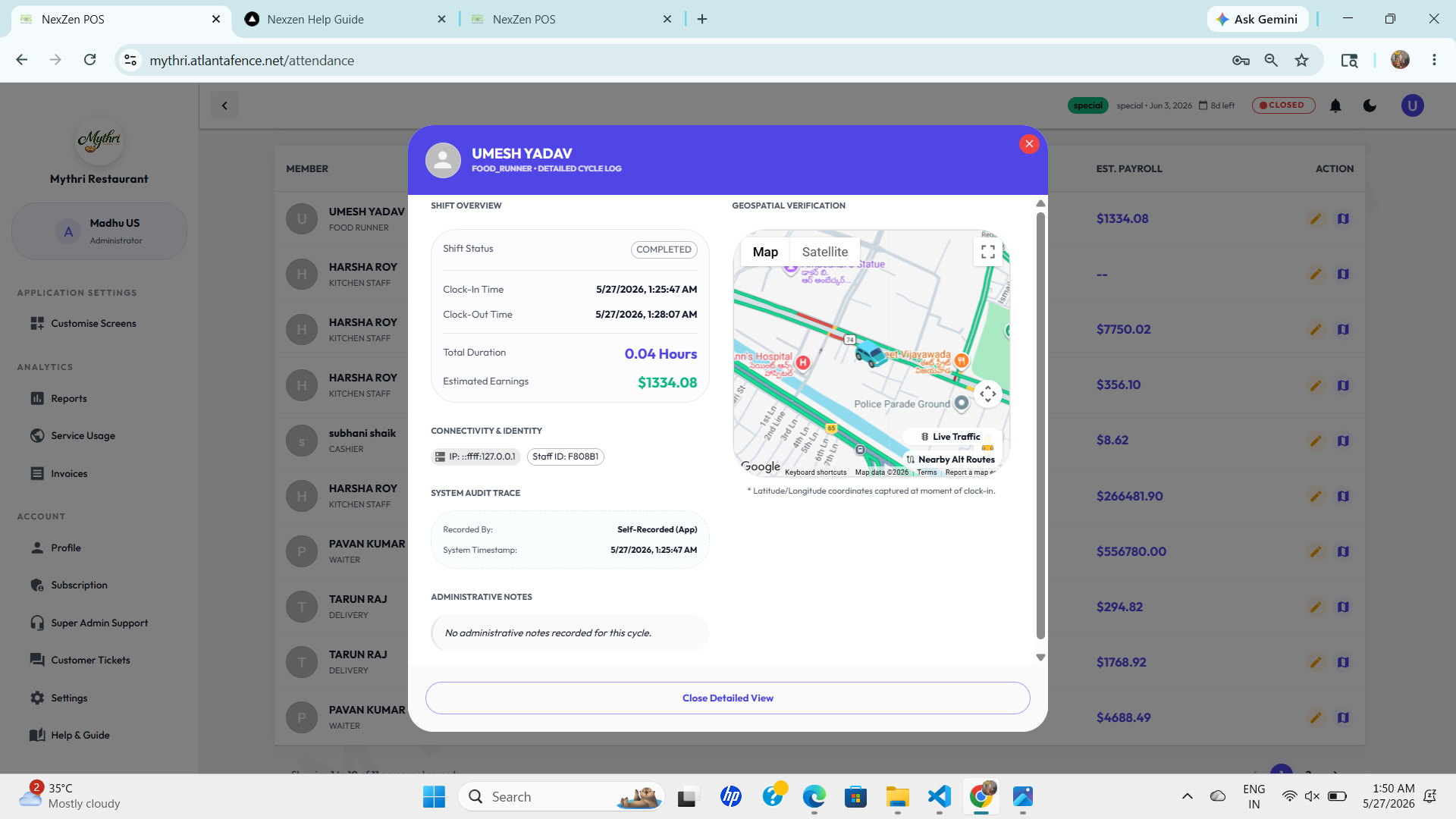Click the map camera pan control
The width and height of the screenshot is (1456, 819).
point(987,394)
